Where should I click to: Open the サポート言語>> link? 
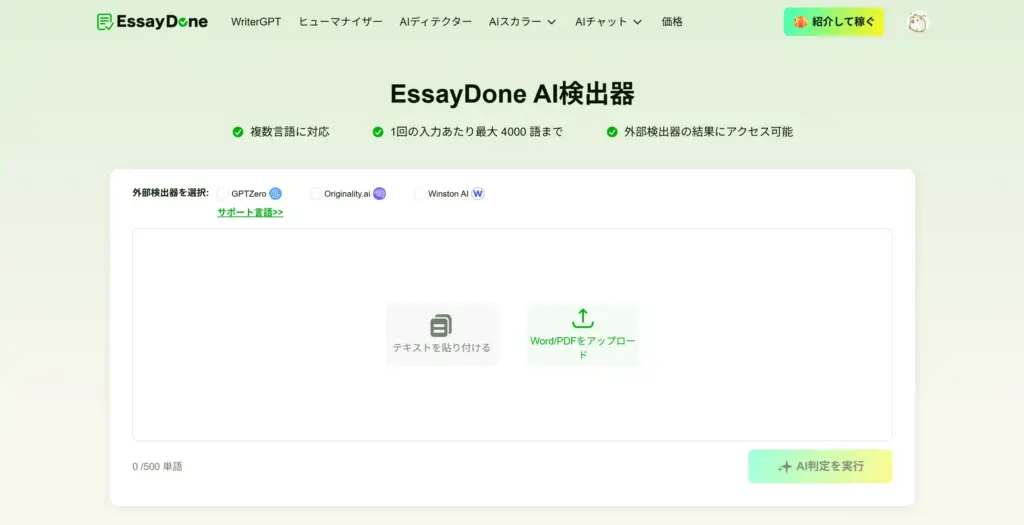(250, 213)
